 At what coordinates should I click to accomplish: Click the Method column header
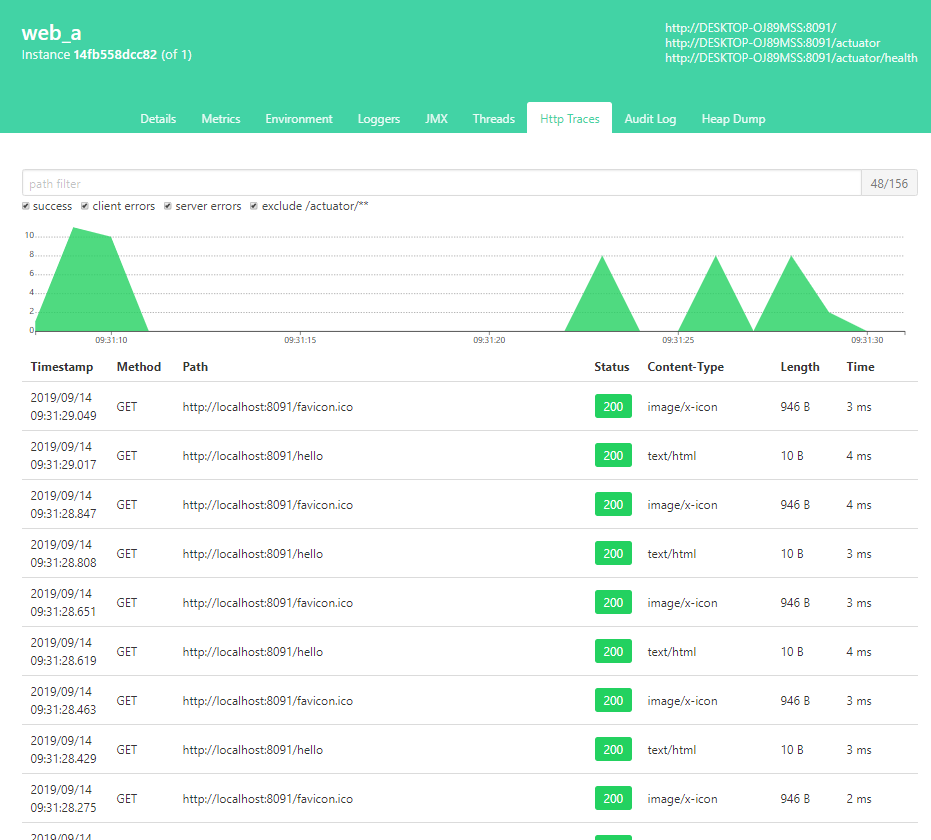139,367
